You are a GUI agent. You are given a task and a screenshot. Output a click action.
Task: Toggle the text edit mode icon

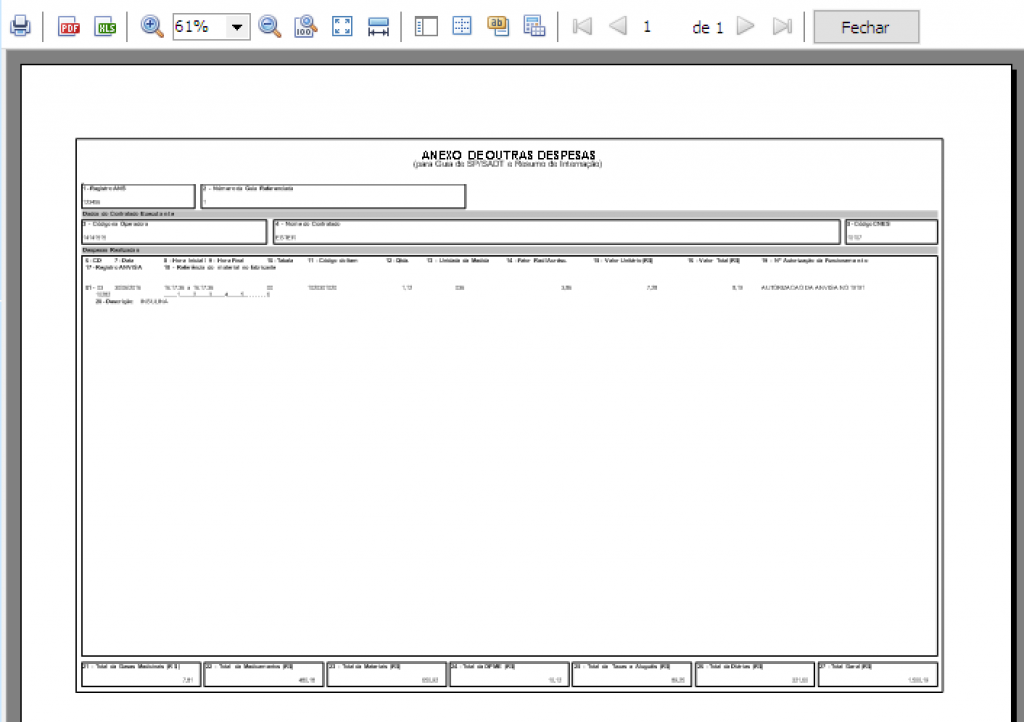click(x=498, y=27)
